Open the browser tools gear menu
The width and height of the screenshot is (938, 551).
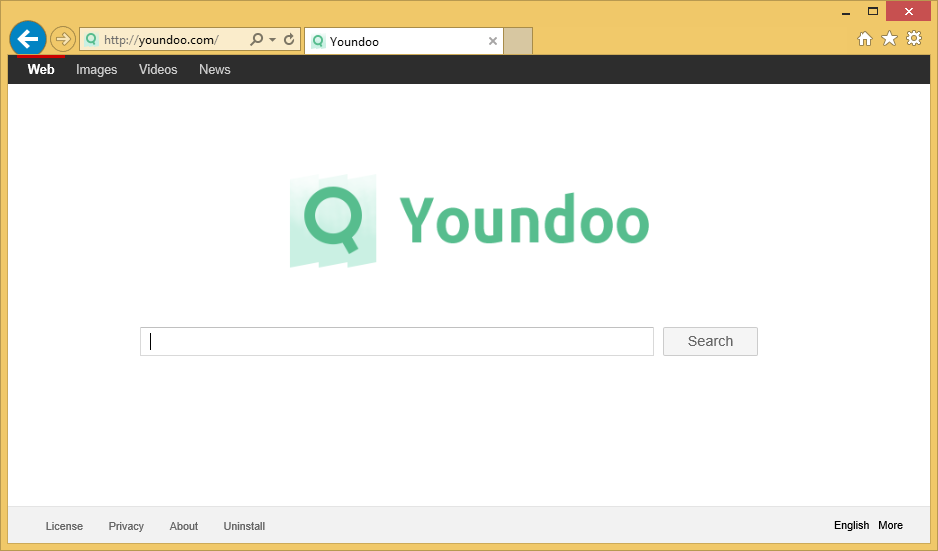(x=914, y=38)
